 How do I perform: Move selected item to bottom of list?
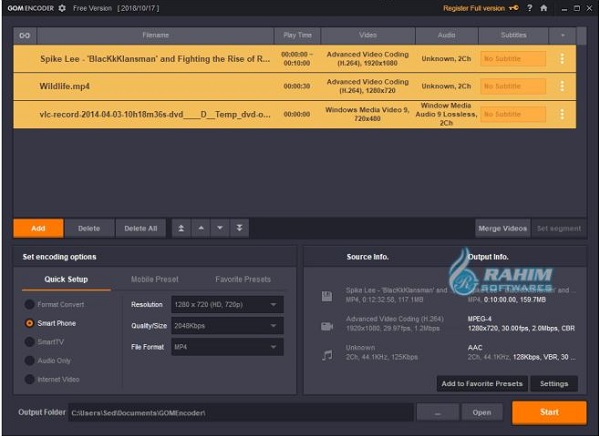point(240,228)
